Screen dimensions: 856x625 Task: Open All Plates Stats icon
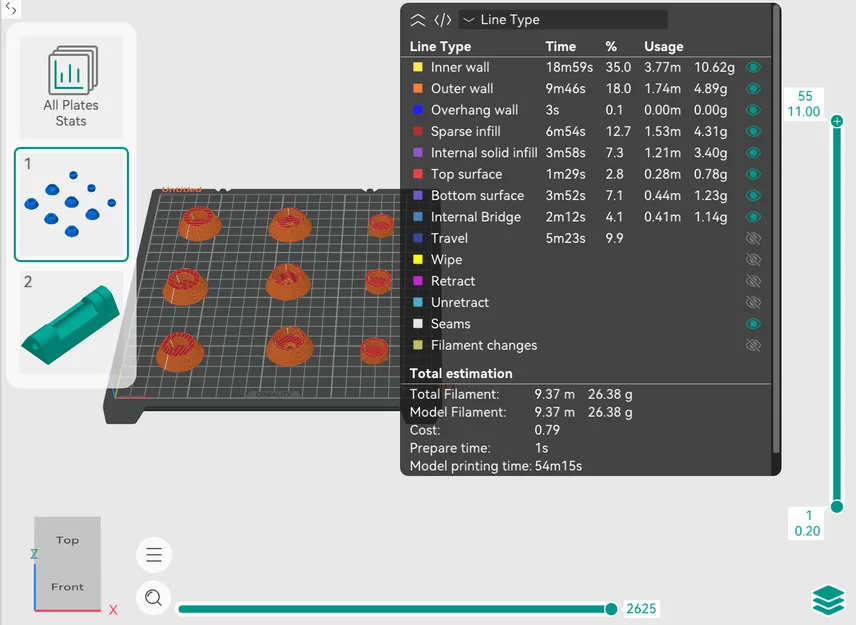click(72, 86)
